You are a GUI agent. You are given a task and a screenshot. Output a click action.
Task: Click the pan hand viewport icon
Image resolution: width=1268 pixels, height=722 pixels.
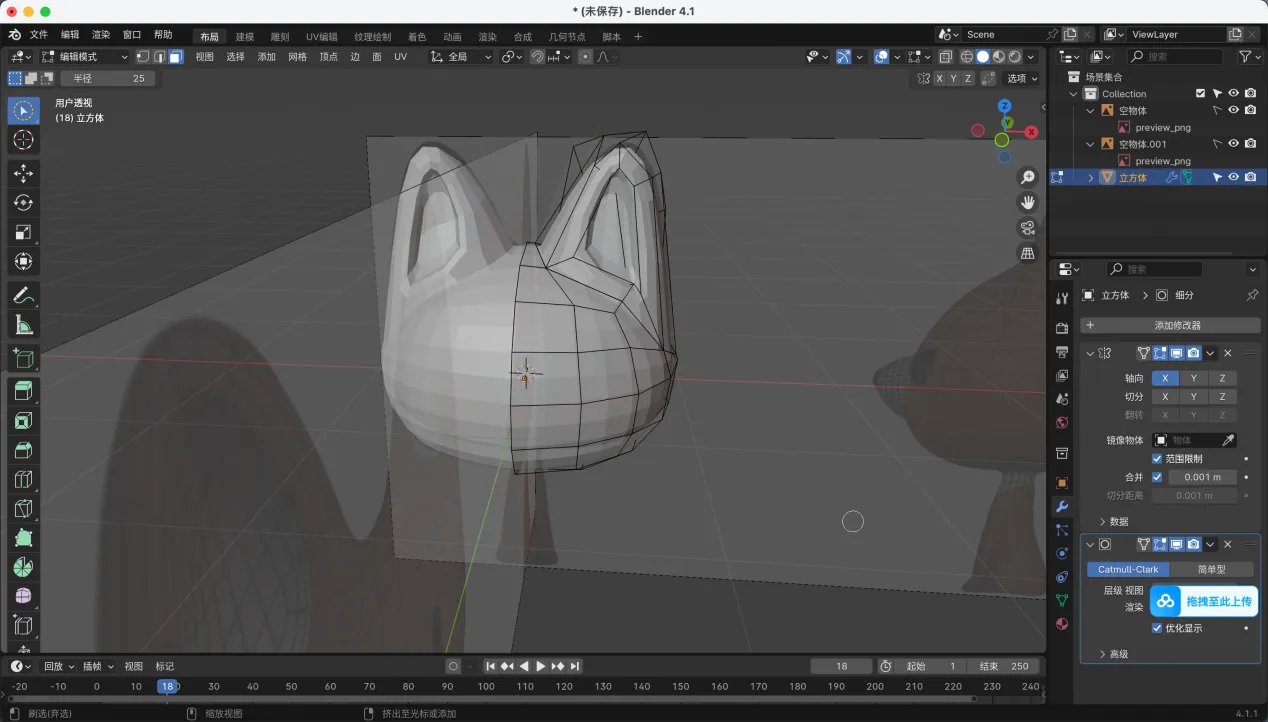pyautogui.click(x=1027, y=202)
